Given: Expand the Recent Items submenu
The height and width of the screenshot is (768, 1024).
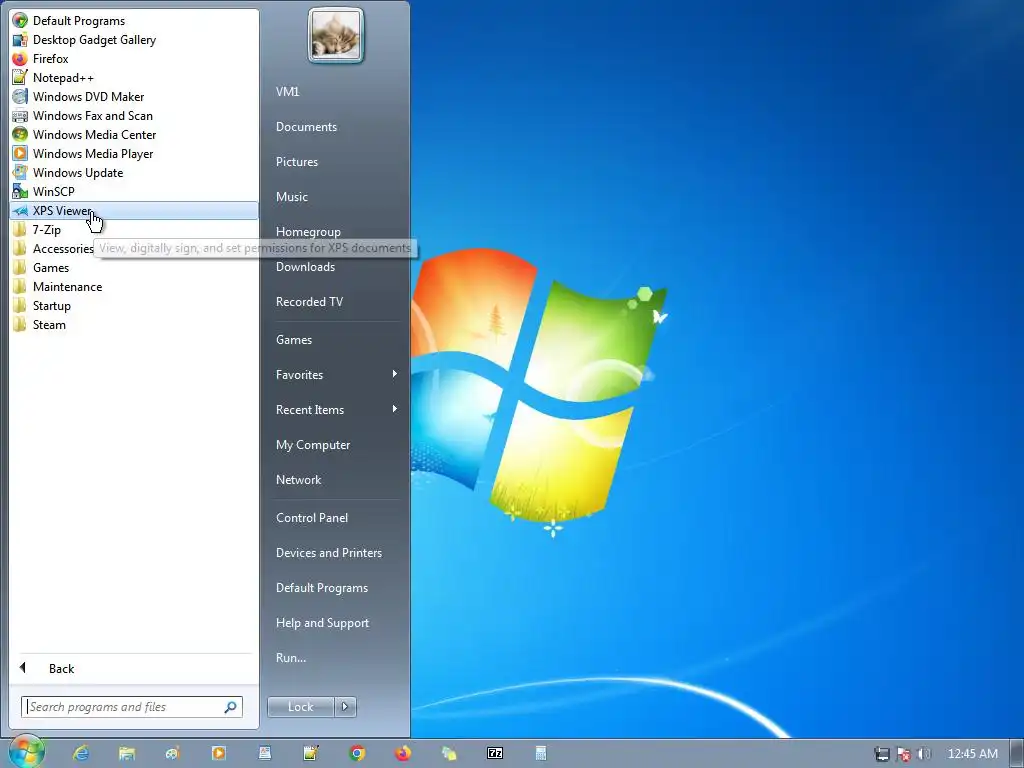Looking at the screenshot, I should pos(334,409).
